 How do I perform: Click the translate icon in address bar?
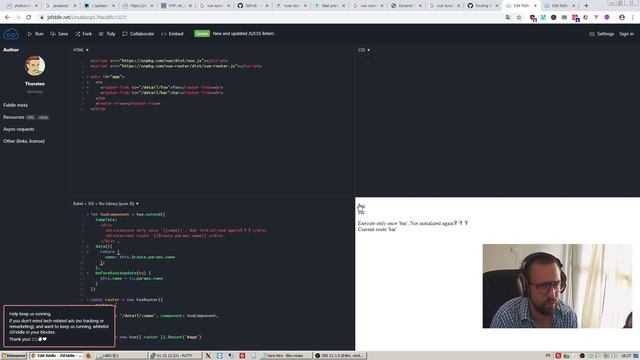[x=508, y=18]
